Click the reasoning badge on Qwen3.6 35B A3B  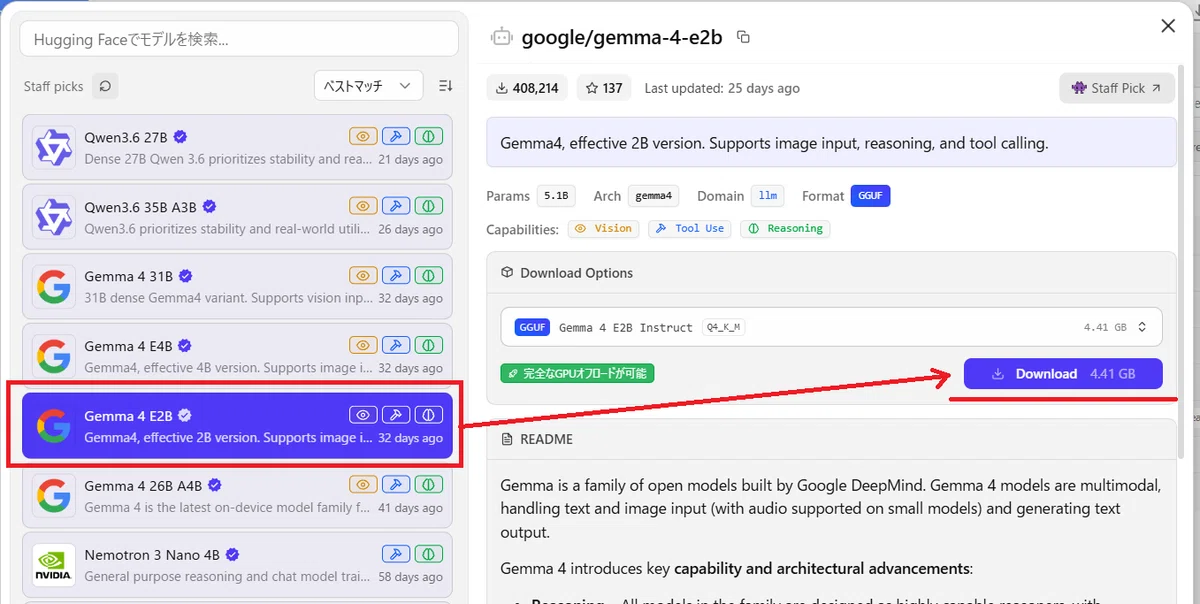(429, 206)
